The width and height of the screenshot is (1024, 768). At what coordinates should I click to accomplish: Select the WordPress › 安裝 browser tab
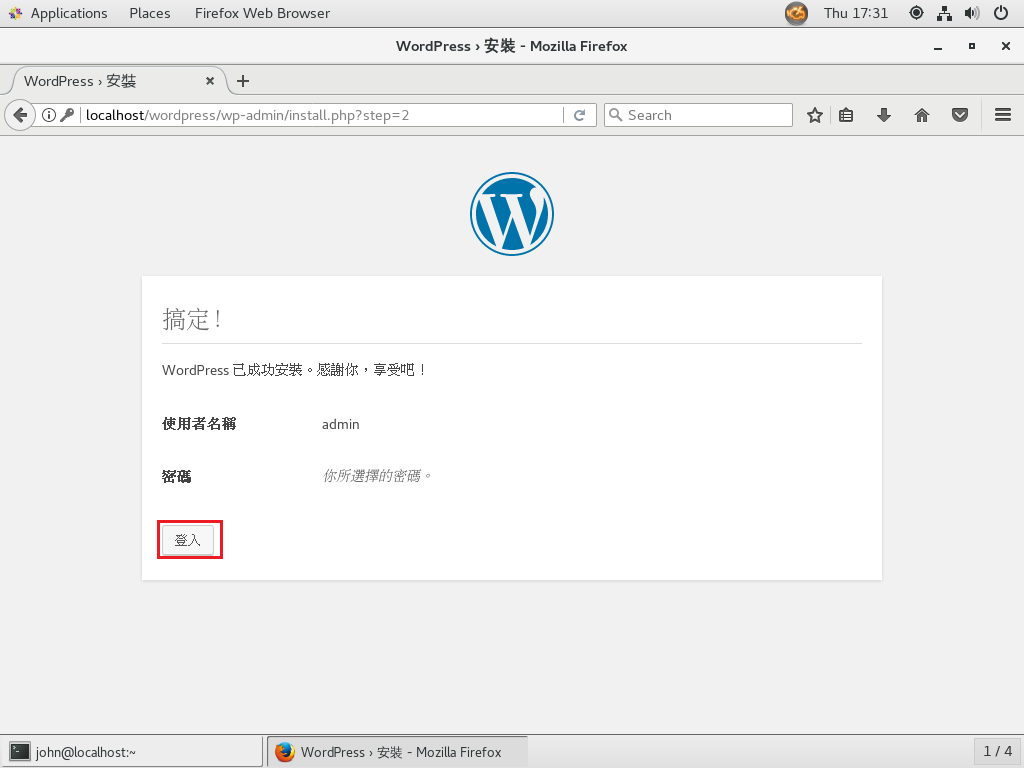119,81
